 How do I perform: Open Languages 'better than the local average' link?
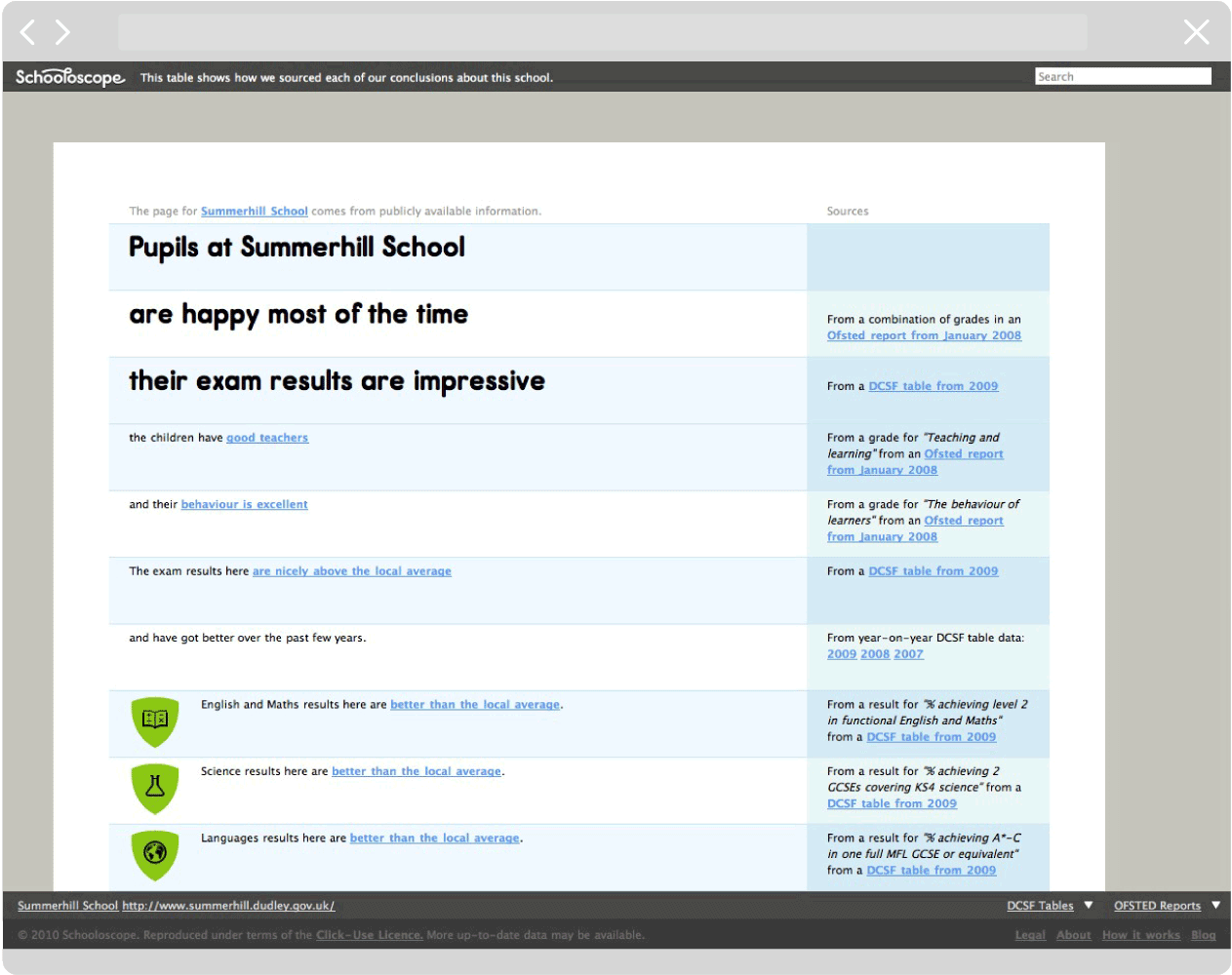(x=434, y=838)
